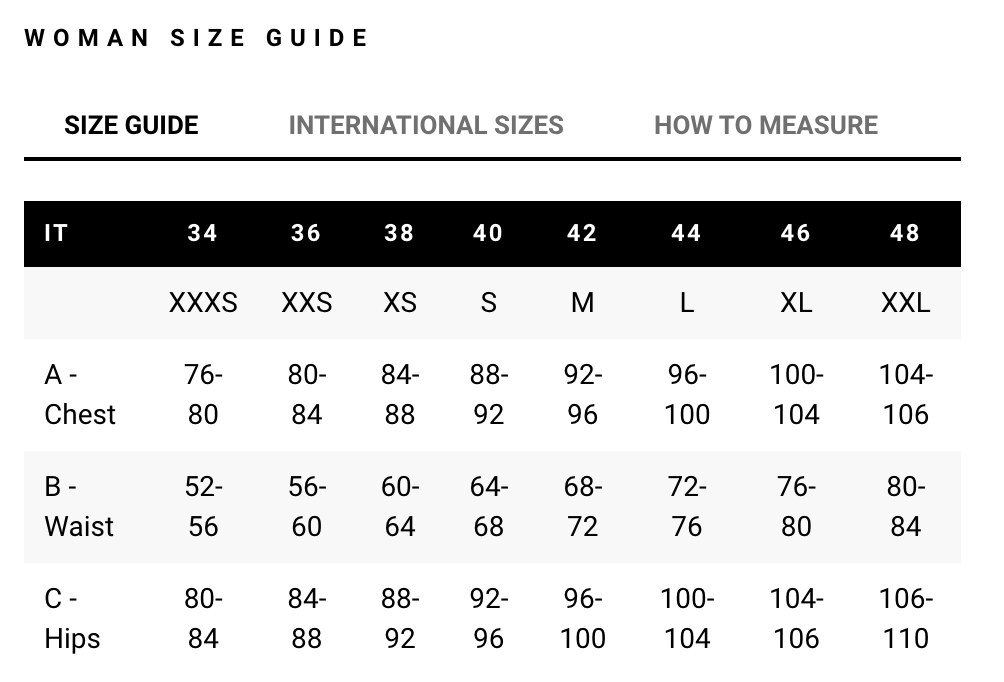Click the A - Chest row label
The image size is (1004, 682).
tap(80, 394)
